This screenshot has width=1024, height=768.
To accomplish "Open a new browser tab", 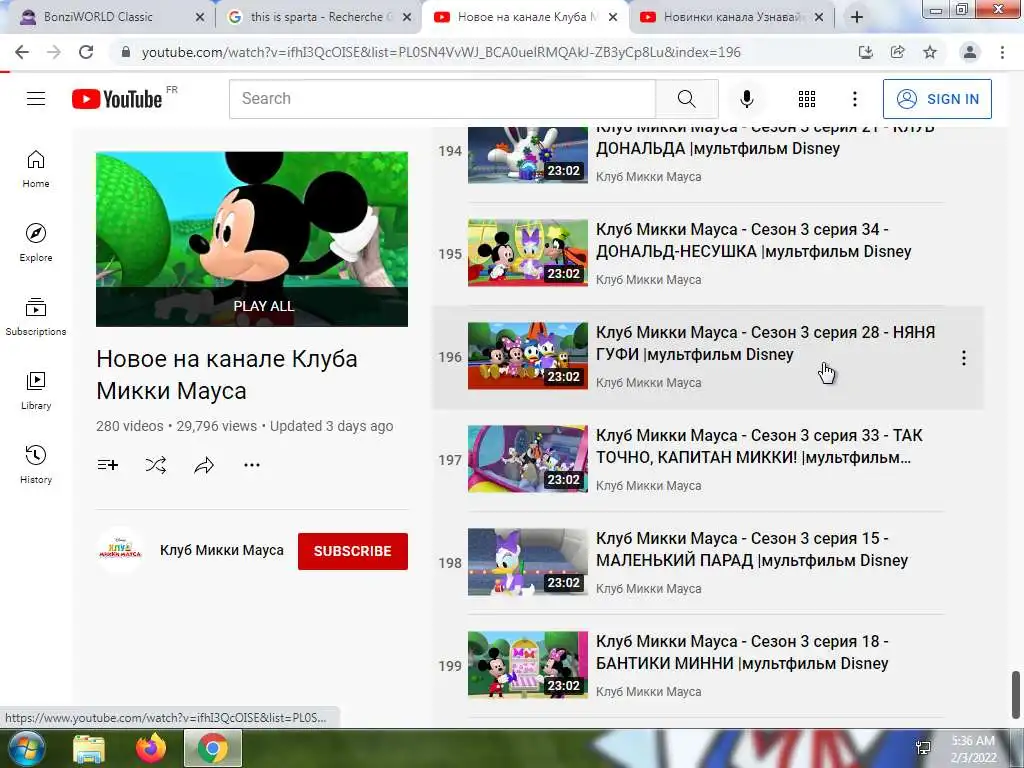I will tap(857, 17).
